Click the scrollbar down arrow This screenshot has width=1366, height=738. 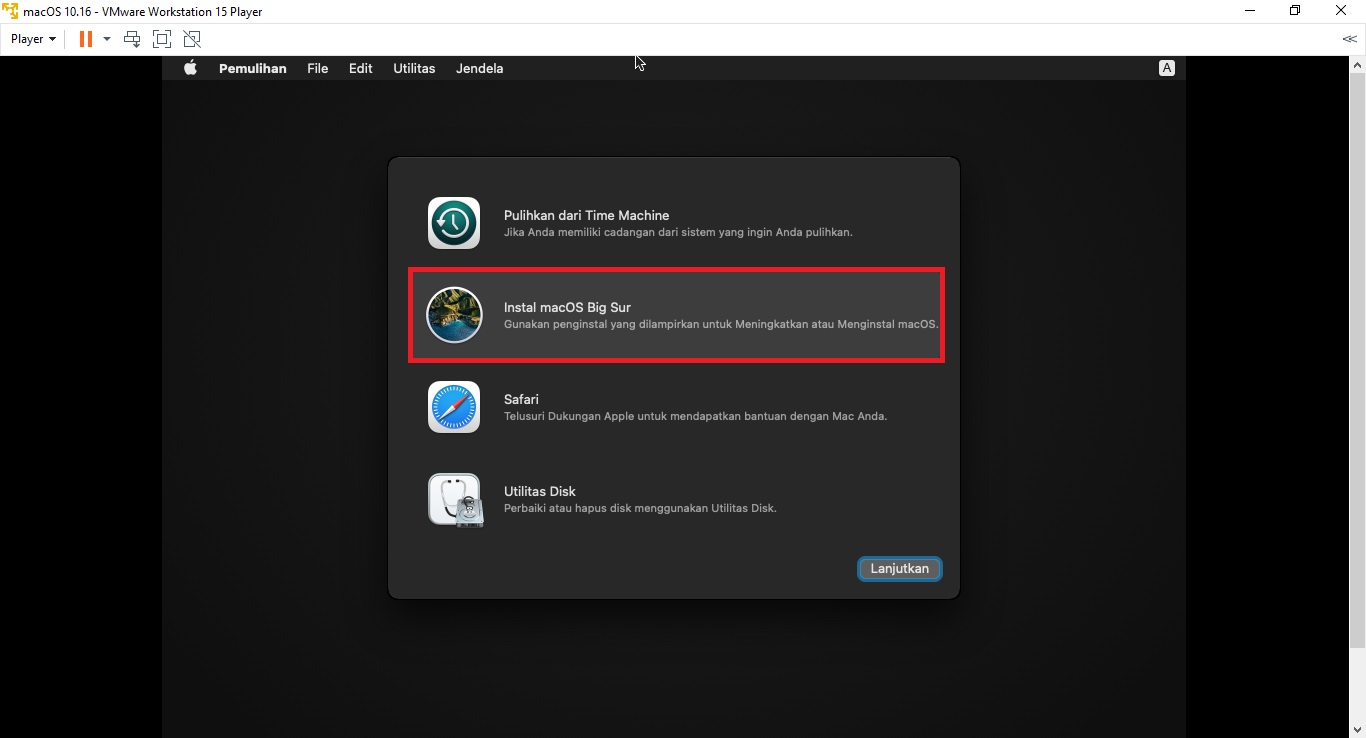pos(1358,729)
